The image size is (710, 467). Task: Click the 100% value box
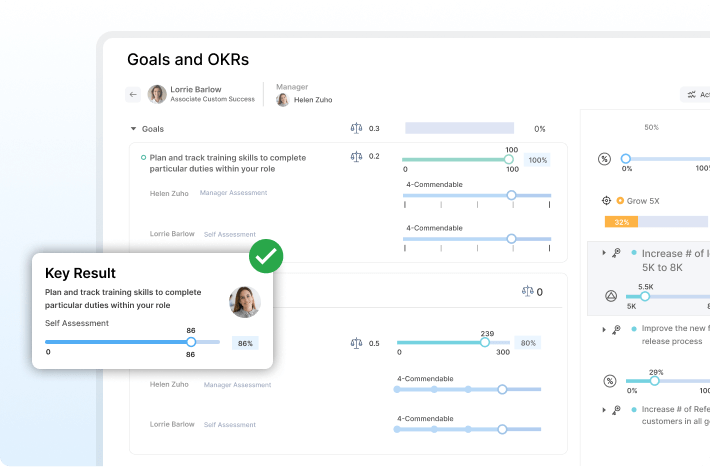pyautogui.click(x=537, y=160)
